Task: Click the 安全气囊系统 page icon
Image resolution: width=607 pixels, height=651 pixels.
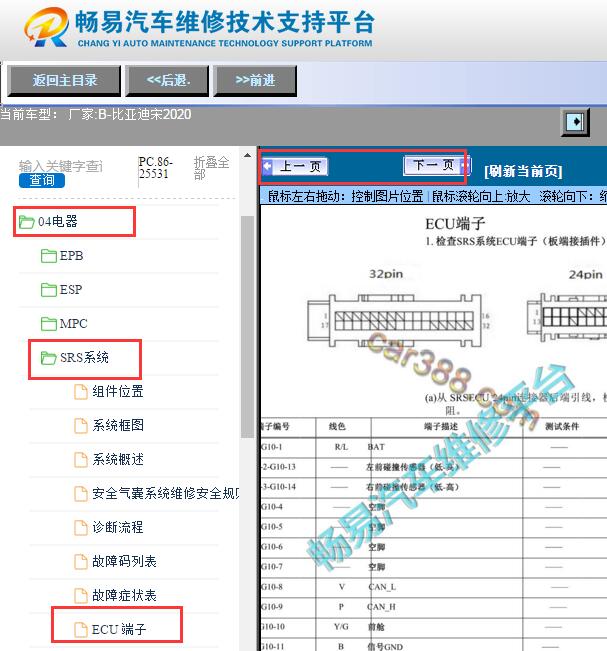Action: click(x=81, y=494)
